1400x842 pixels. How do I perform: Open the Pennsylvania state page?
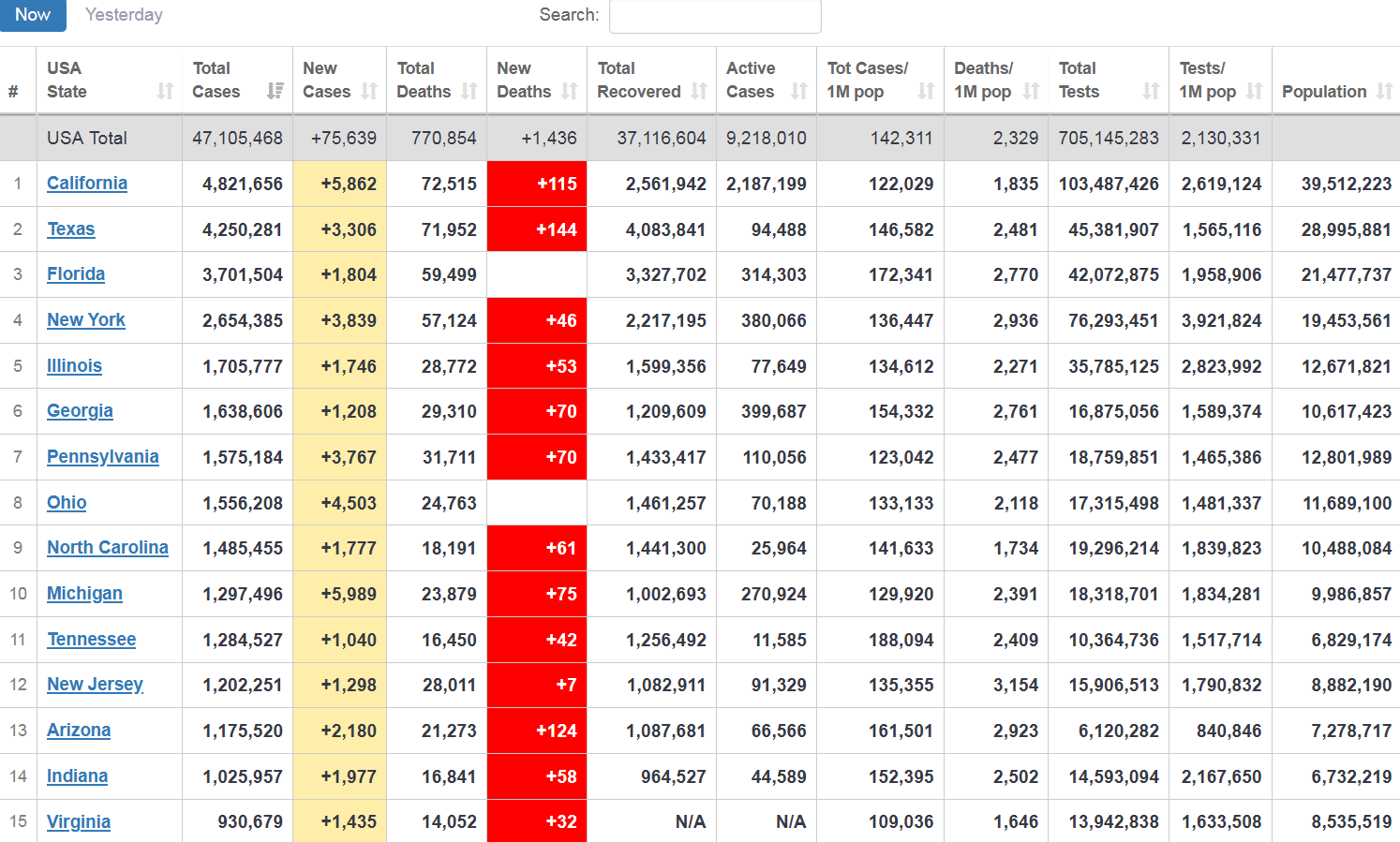[103, 457]
